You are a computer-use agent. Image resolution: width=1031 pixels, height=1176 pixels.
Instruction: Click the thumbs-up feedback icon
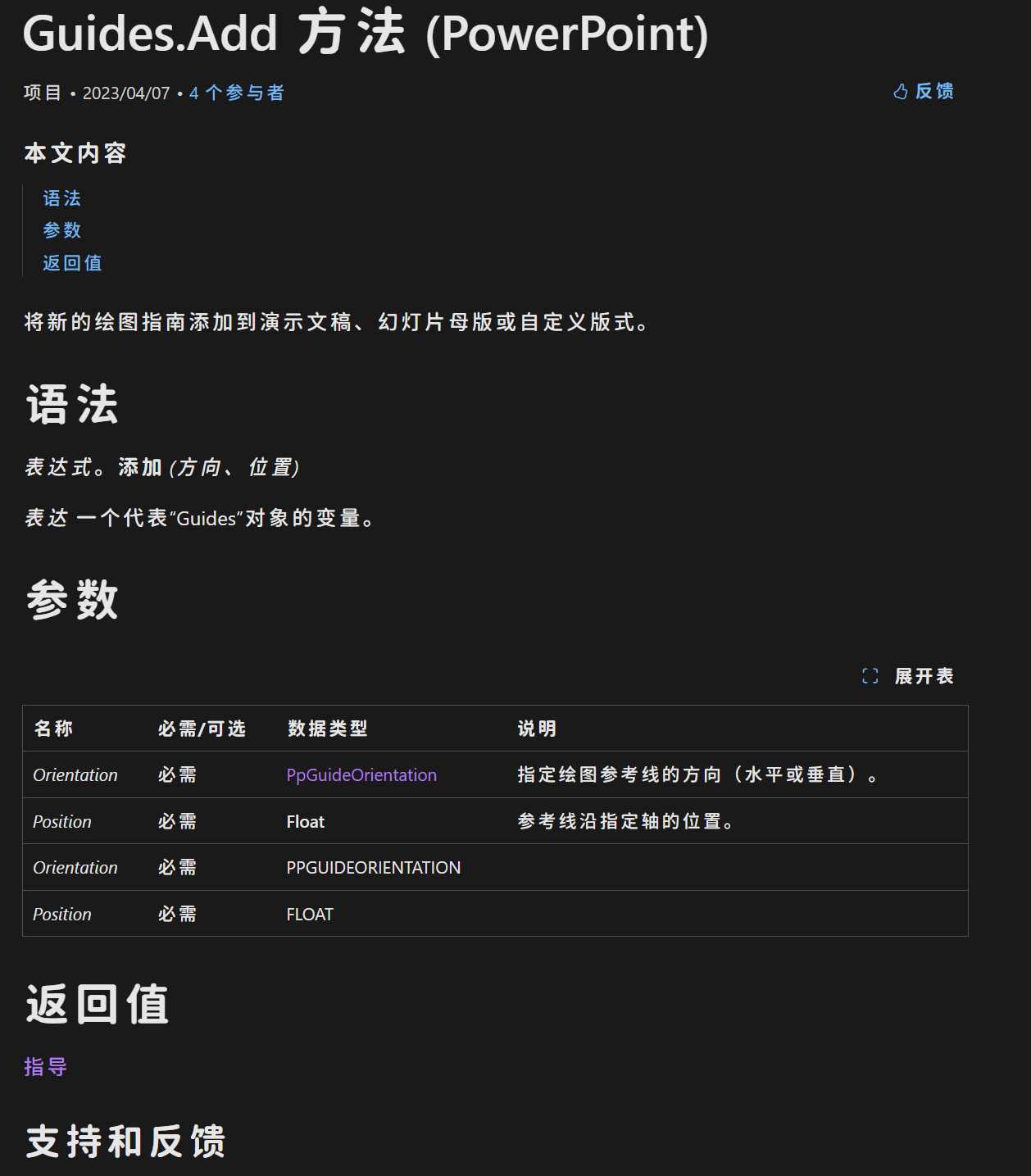point(901,92)
